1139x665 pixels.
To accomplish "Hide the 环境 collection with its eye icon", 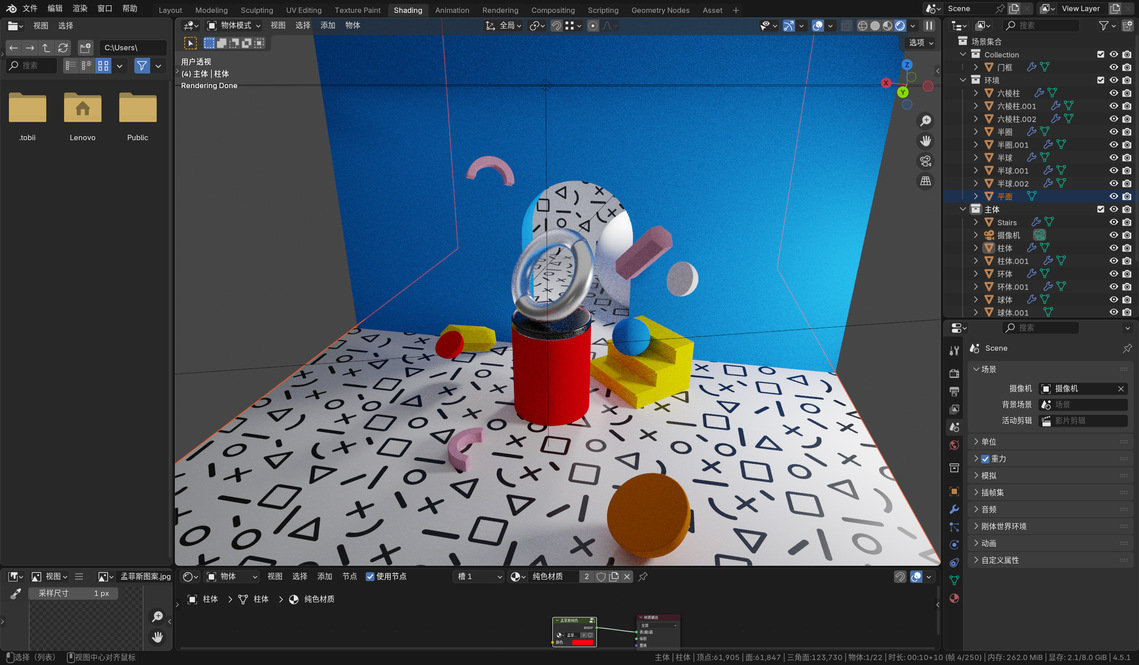I will point(1114,80).
